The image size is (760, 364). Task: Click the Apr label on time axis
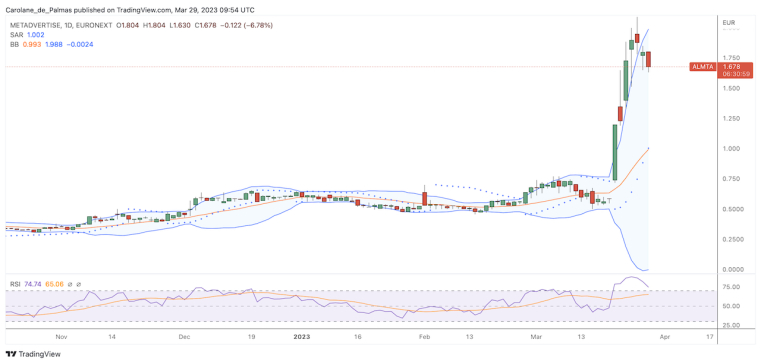[x=666, y=336]
